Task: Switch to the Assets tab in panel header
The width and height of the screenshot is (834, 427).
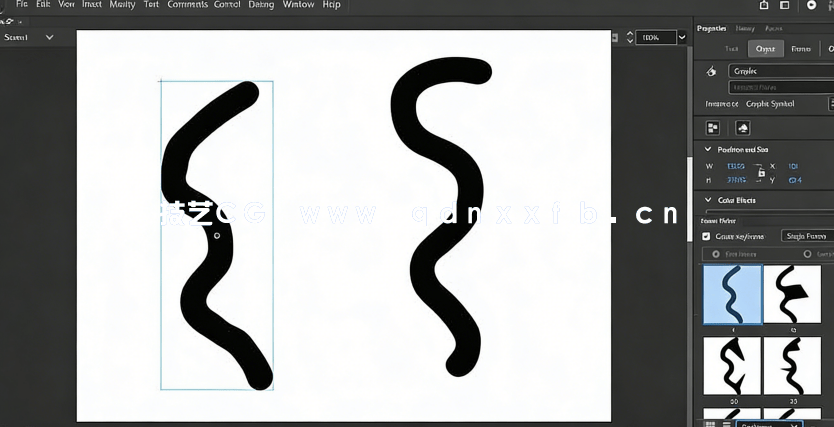Action: tap(773, 28)
